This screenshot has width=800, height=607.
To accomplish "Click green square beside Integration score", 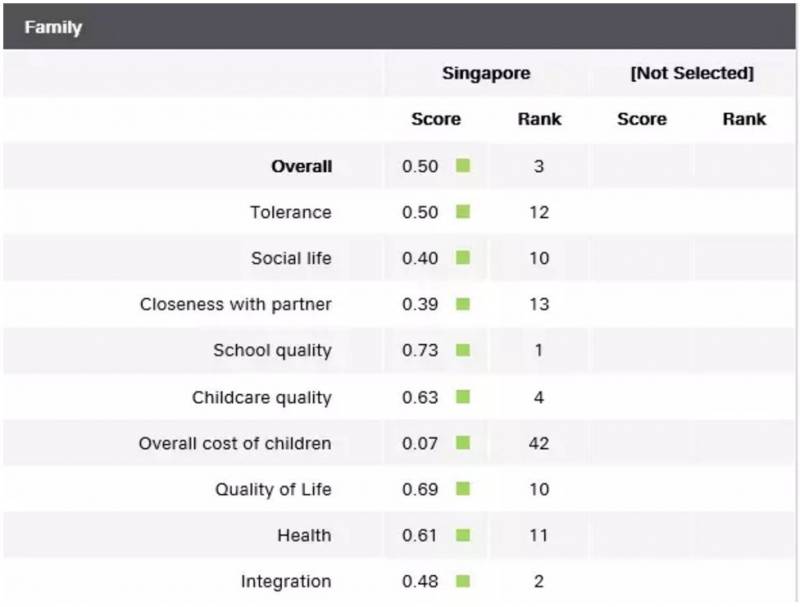I will [463, 581].
